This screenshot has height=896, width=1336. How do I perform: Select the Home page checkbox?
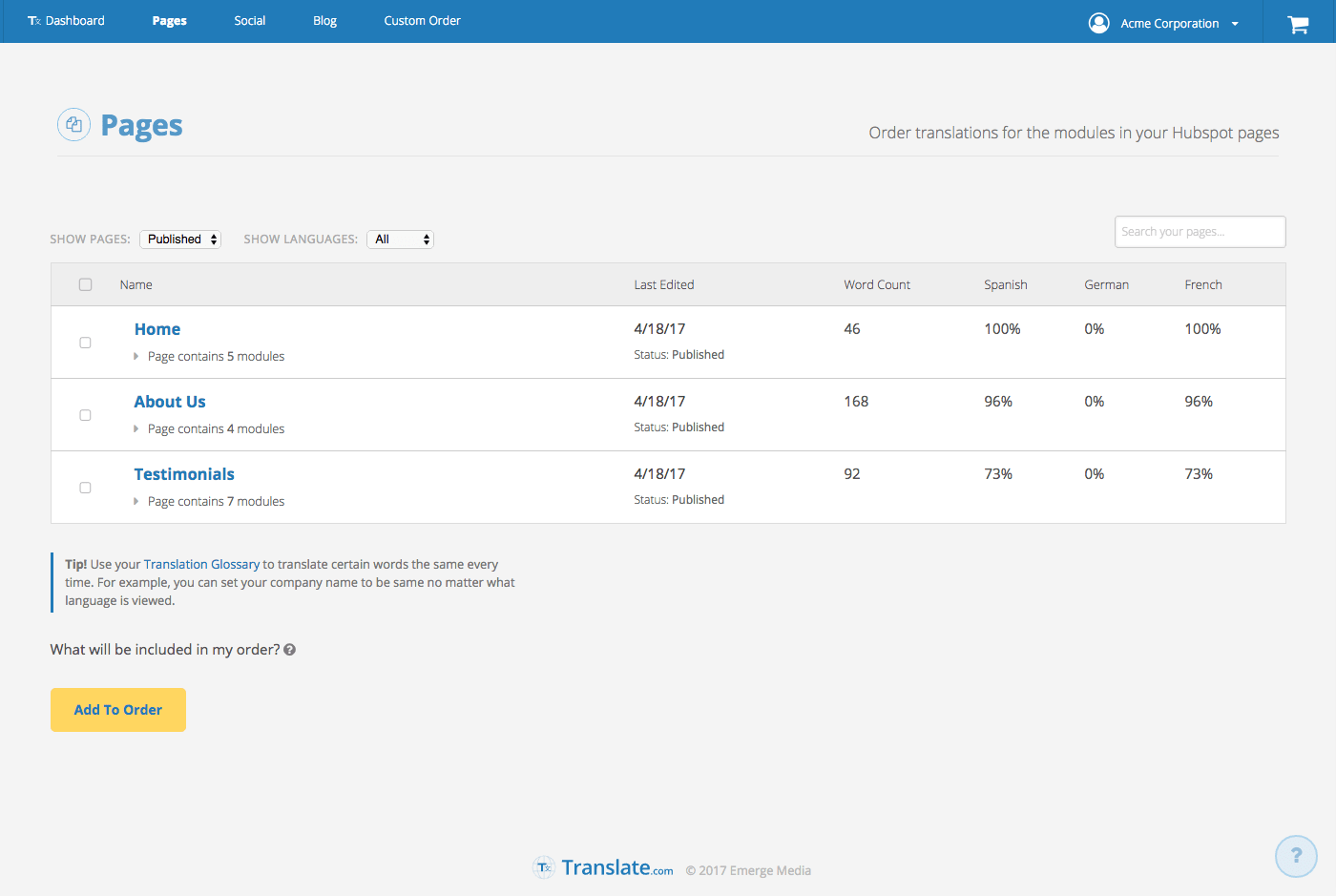(x=85, y=343)
